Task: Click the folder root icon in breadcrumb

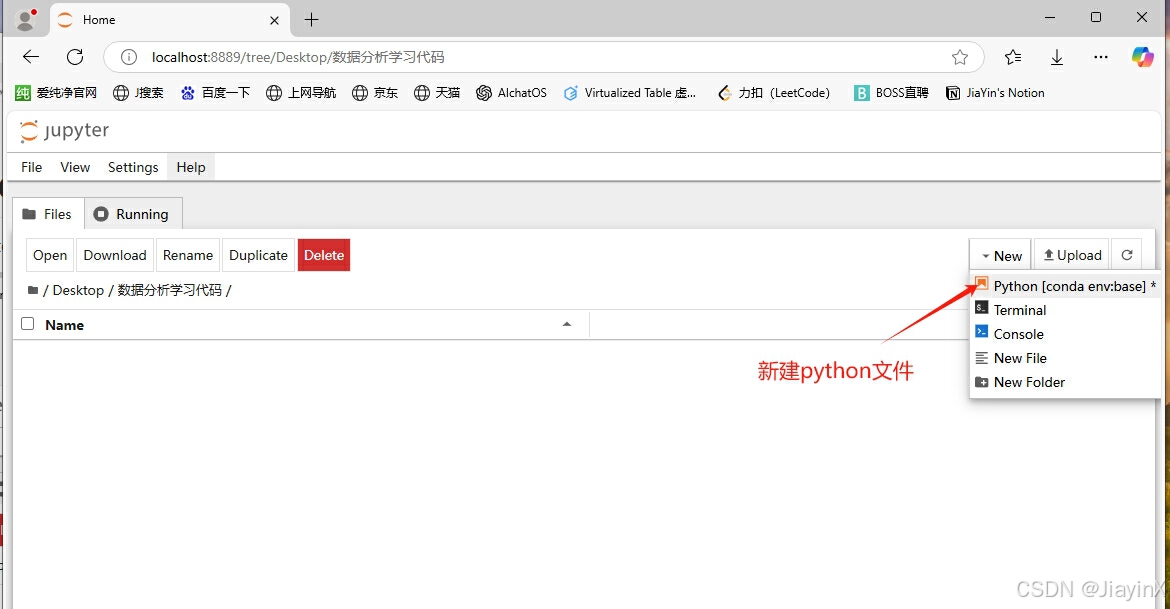Action: (33, 290)
